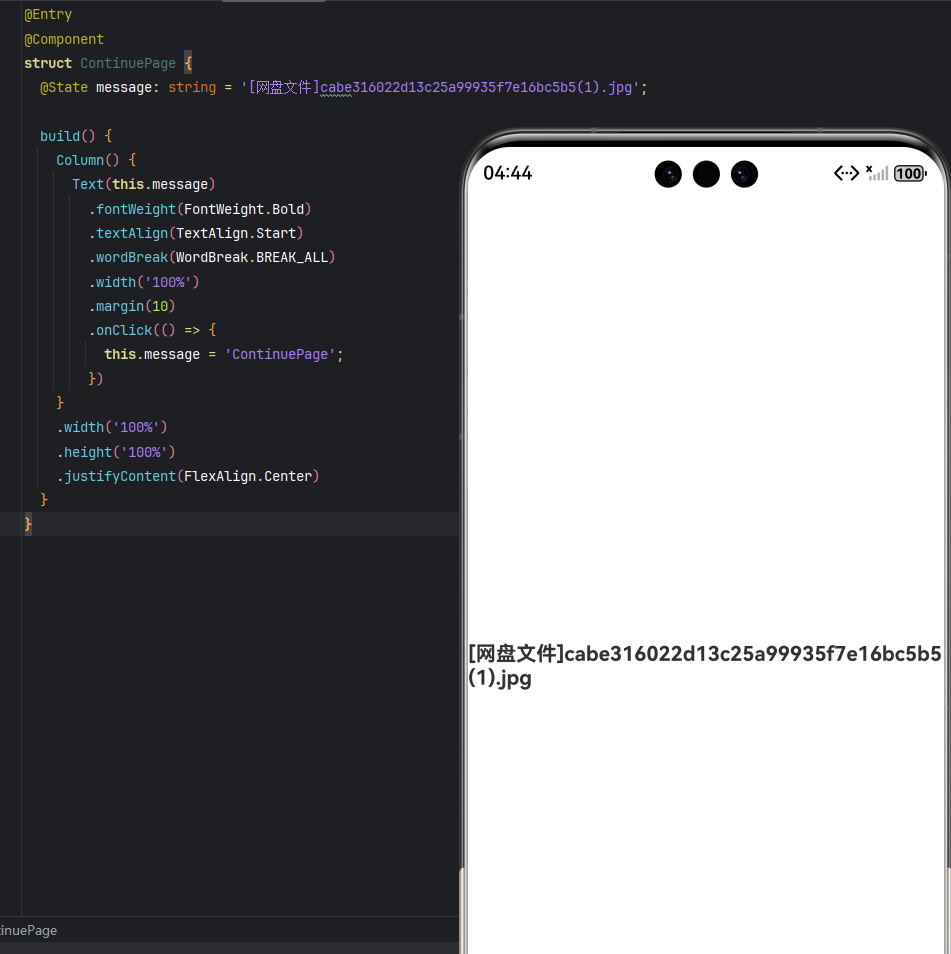This screenshot has width=951, height=954.
Task: Click the .height('100%') line
Action: [116, 452]
